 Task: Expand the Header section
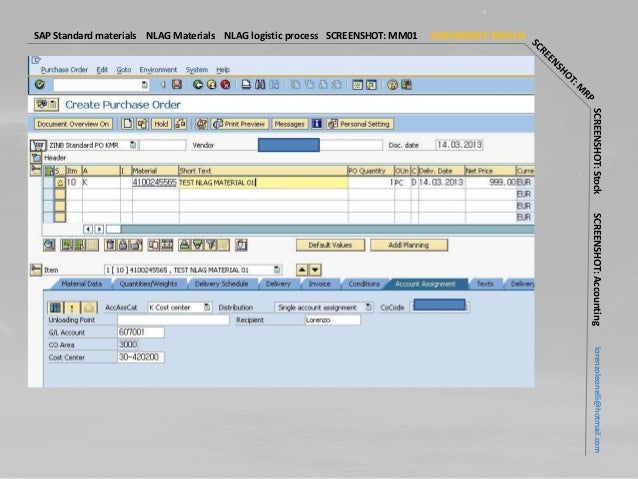coord(36,158)
